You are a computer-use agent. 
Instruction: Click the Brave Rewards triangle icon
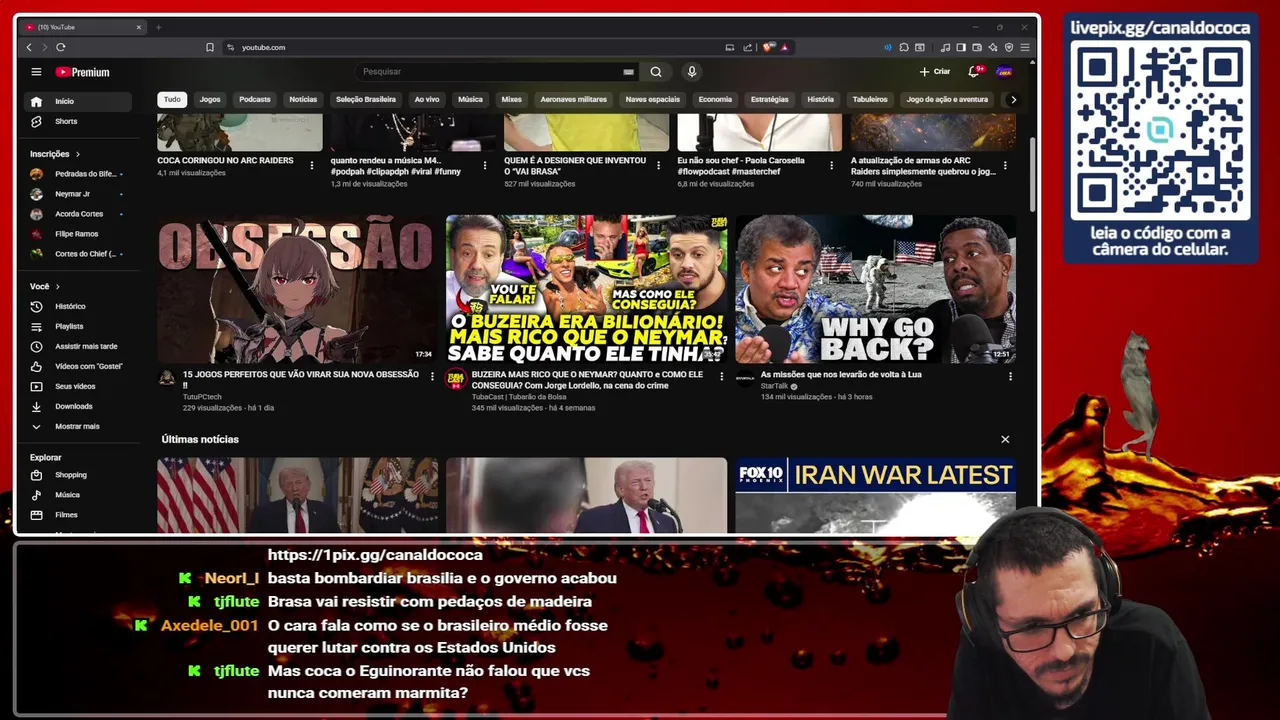point(784,47)
